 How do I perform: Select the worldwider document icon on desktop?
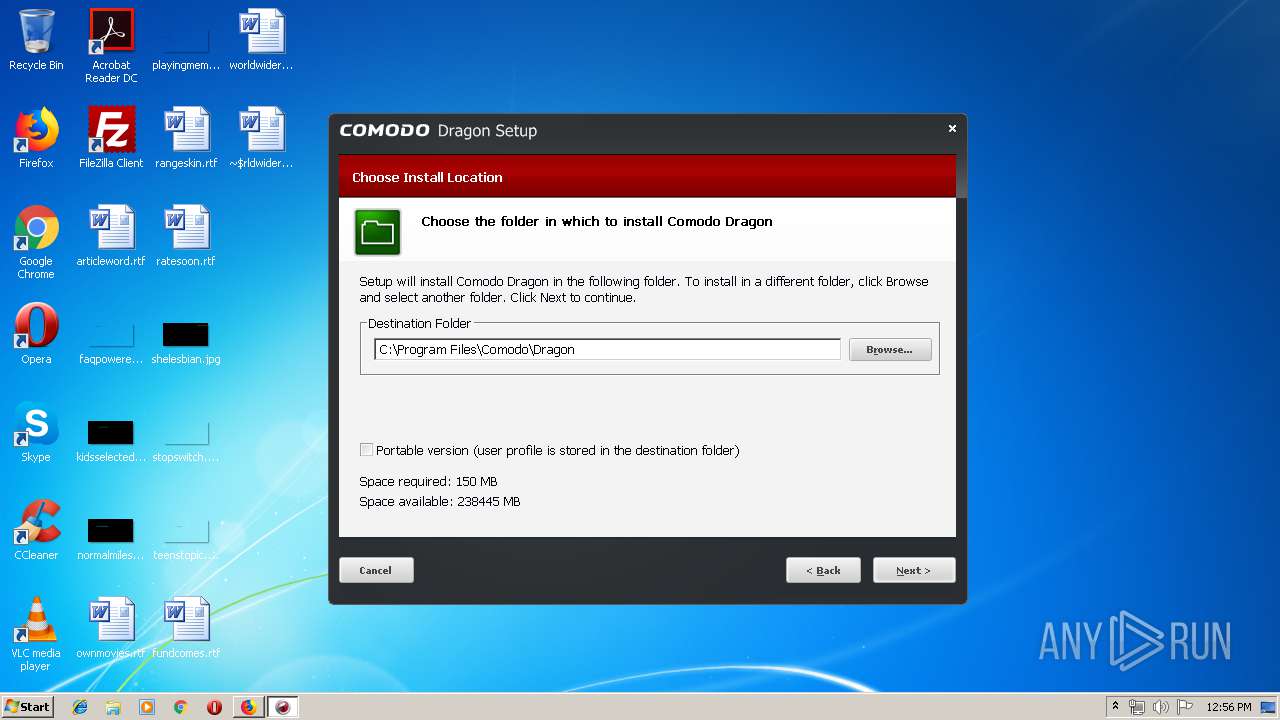[261, 40]
